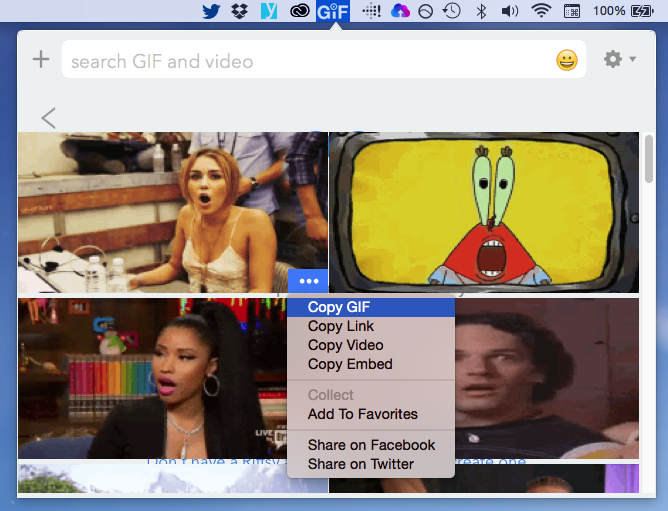
Task: Go back using the left chevron
Action: 48,118
